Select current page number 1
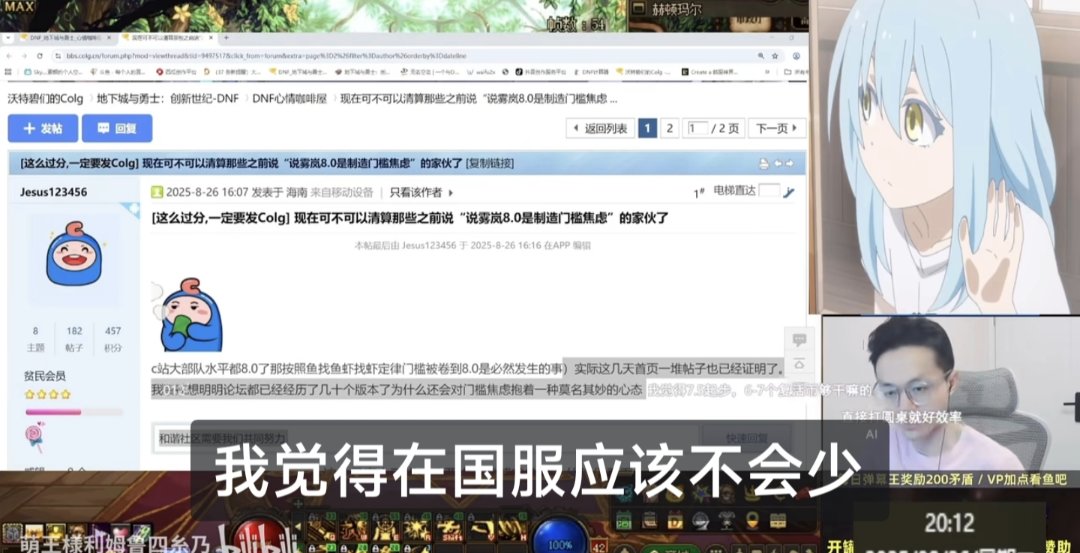 tap(647, 128)
